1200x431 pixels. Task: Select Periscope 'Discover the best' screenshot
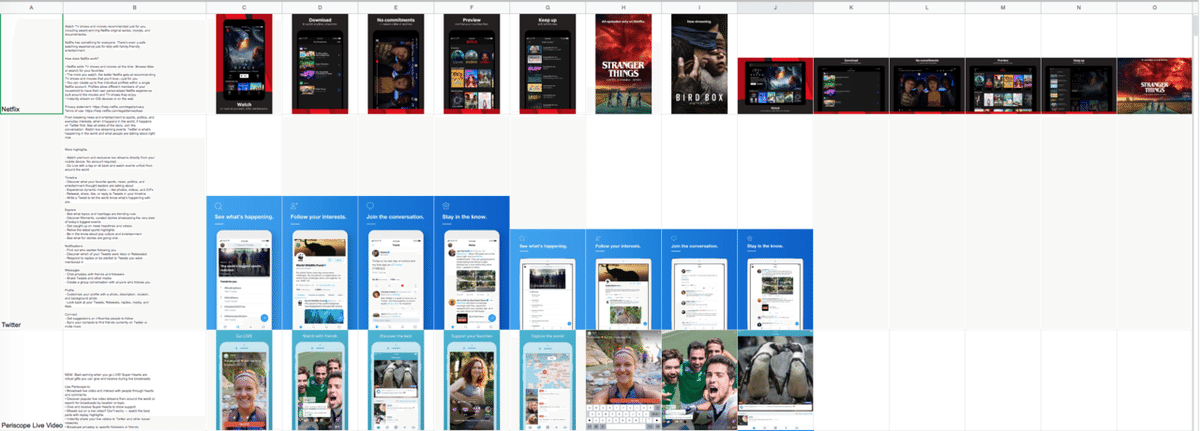395,381
